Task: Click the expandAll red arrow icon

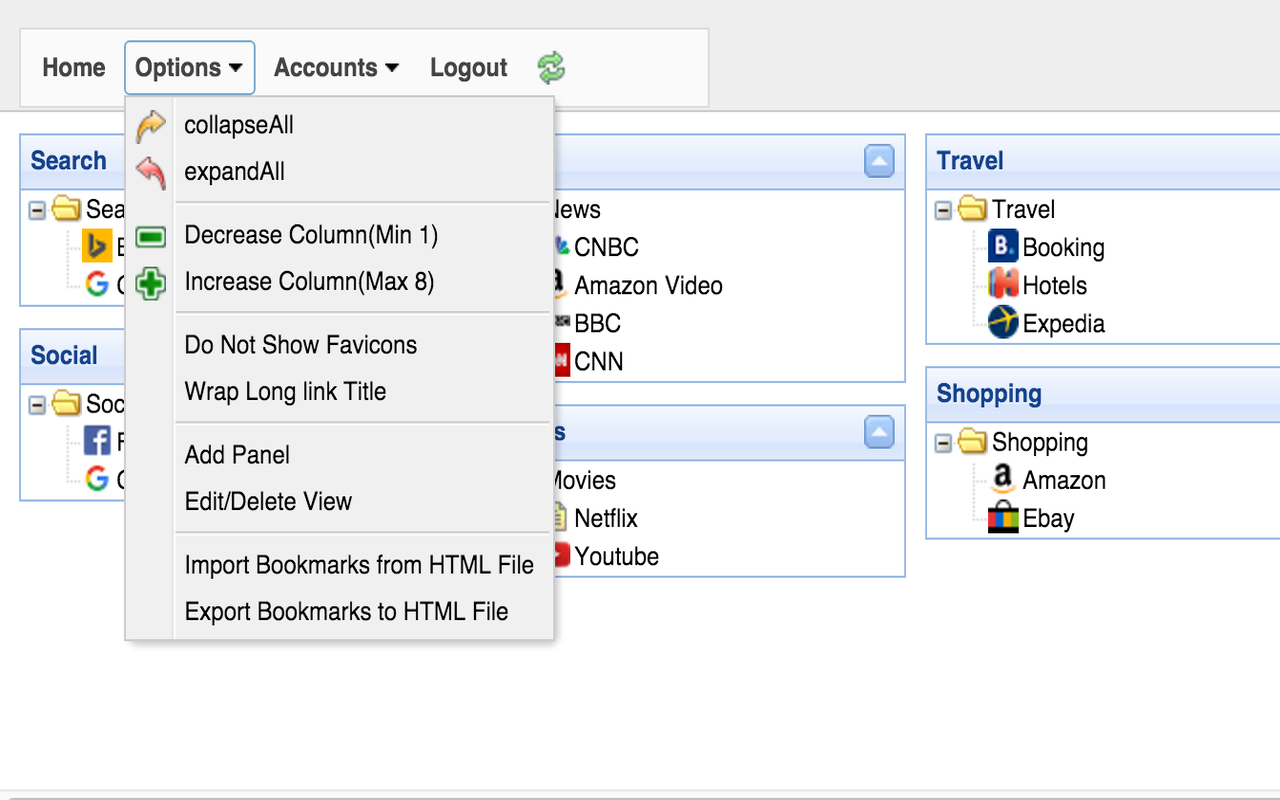Action: coord(150,172)
